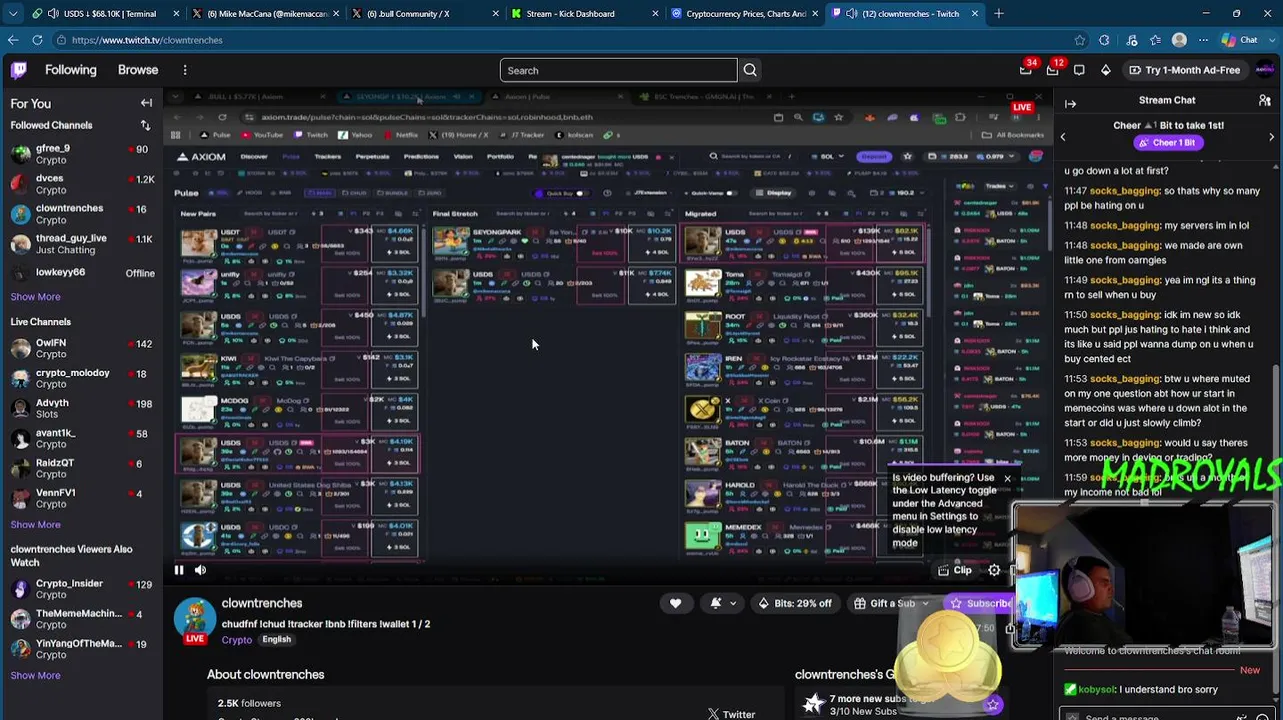Switch to Mike MacCana X tab
Screen dimensions: 1283x720
click(x=265, y=14)
